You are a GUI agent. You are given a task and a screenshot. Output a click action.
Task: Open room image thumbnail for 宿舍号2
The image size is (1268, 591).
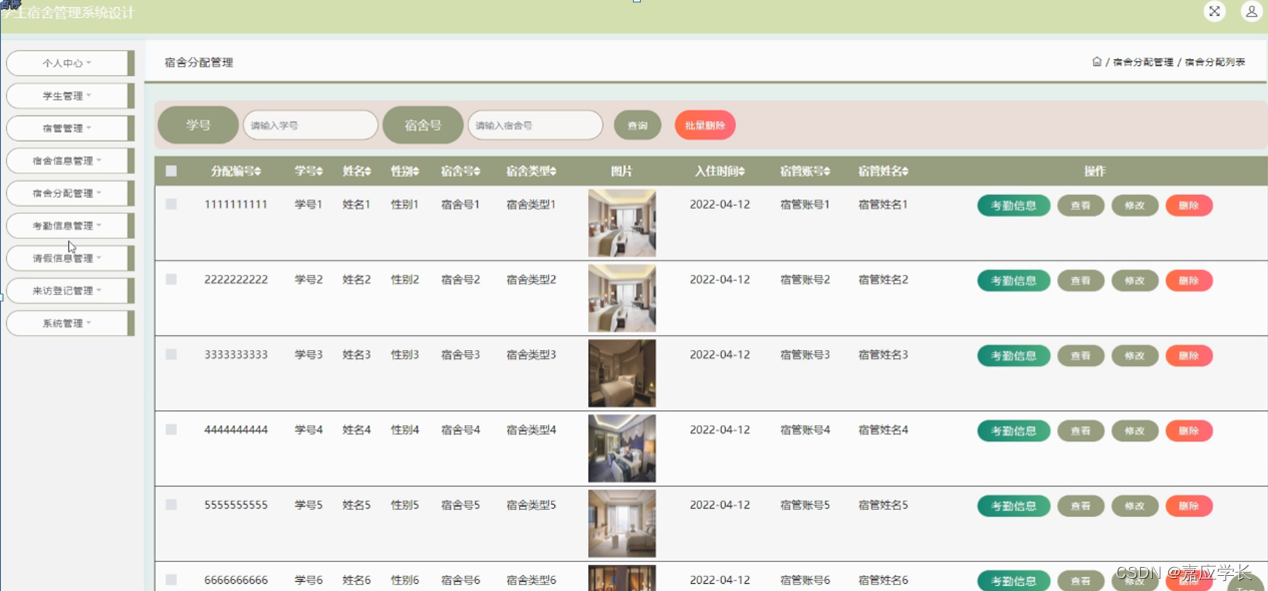click(622, 298)
